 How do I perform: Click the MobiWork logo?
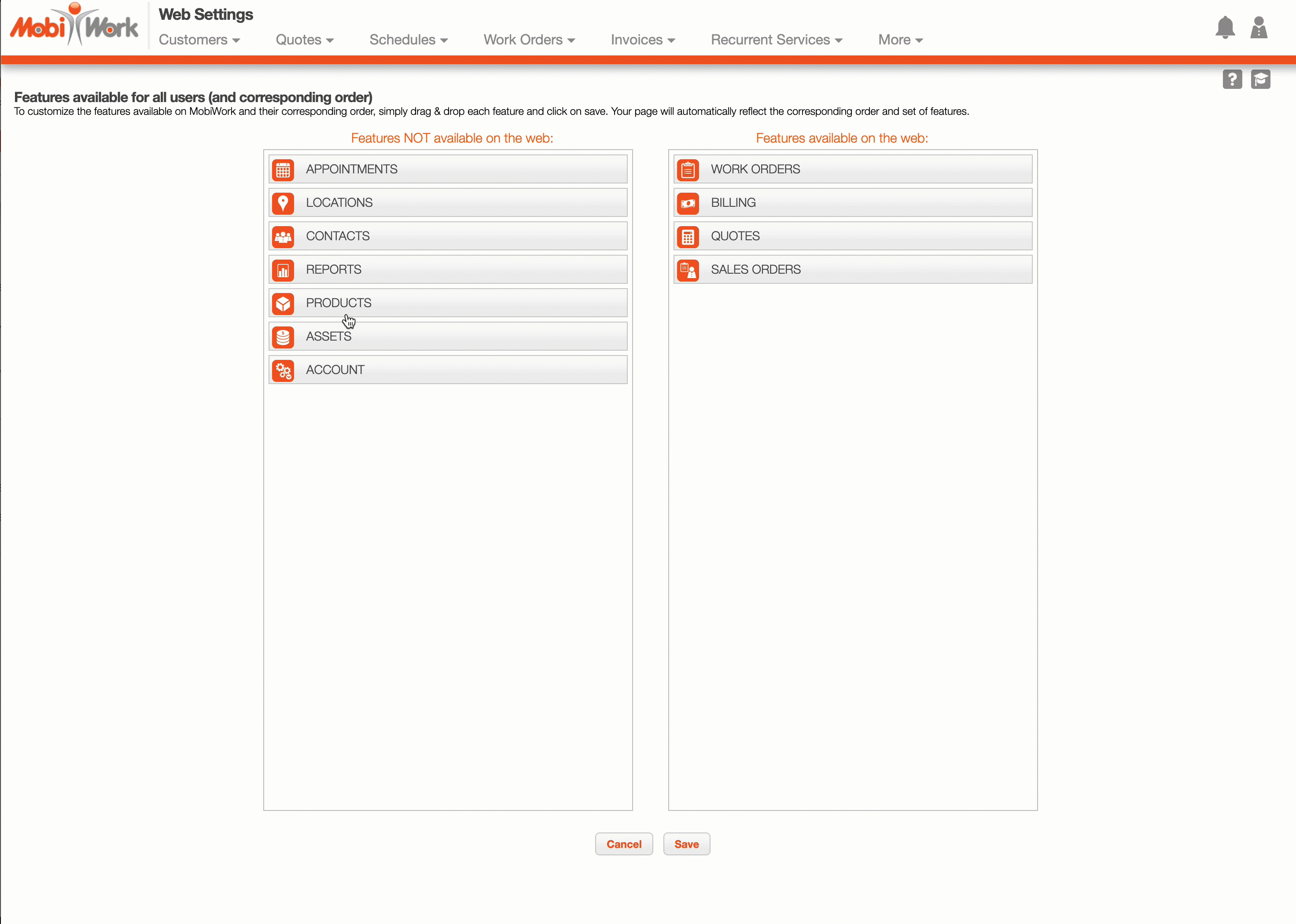[x=74, y=26]
